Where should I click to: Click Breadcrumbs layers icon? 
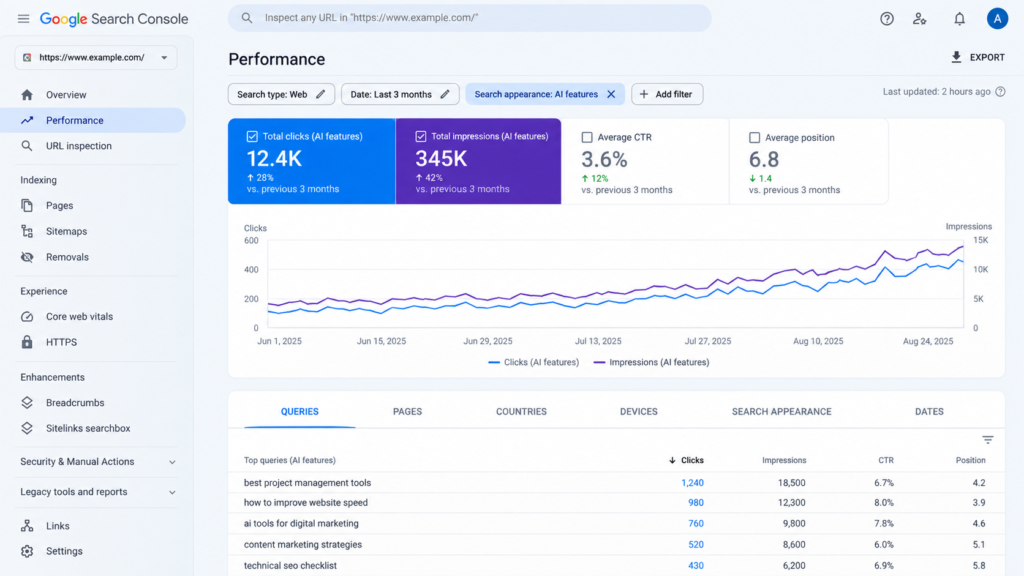click(x=27, y=403)
